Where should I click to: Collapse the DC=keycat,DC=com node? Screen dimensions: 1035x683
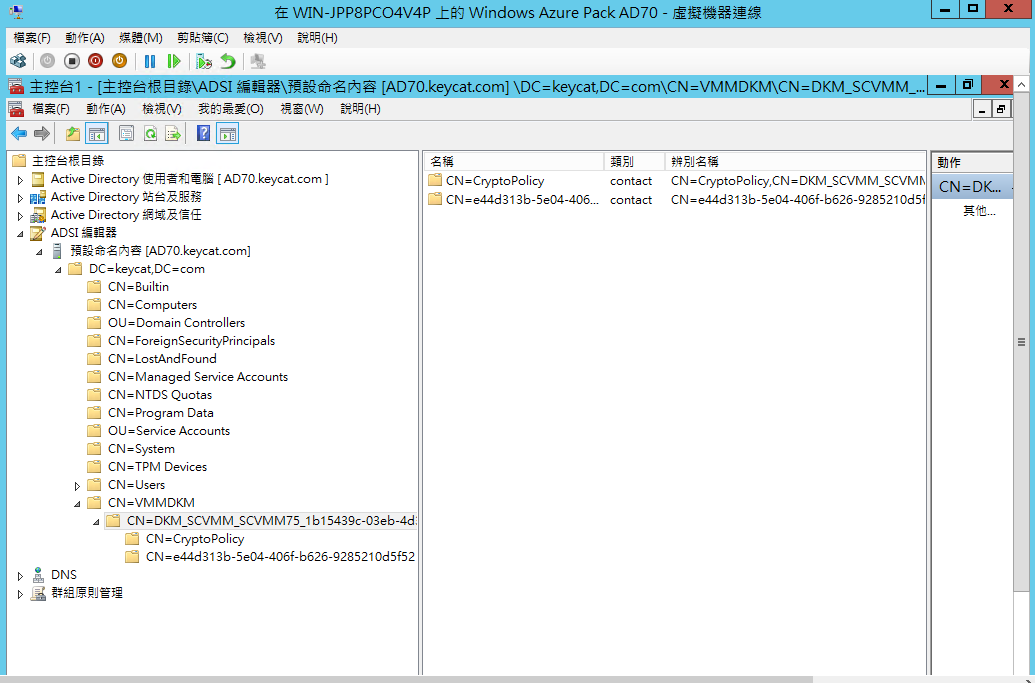58,269
